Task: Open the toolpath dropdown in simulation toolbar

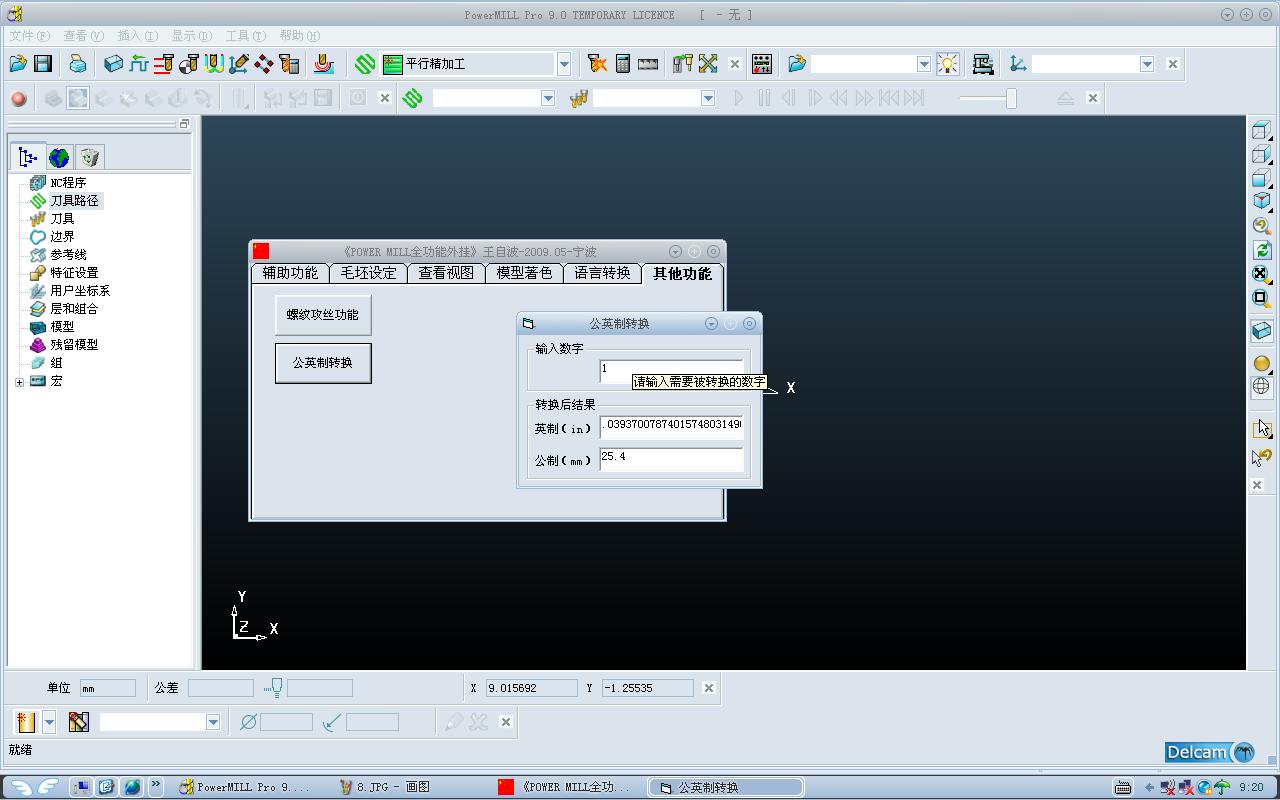Action: point(548,98)
